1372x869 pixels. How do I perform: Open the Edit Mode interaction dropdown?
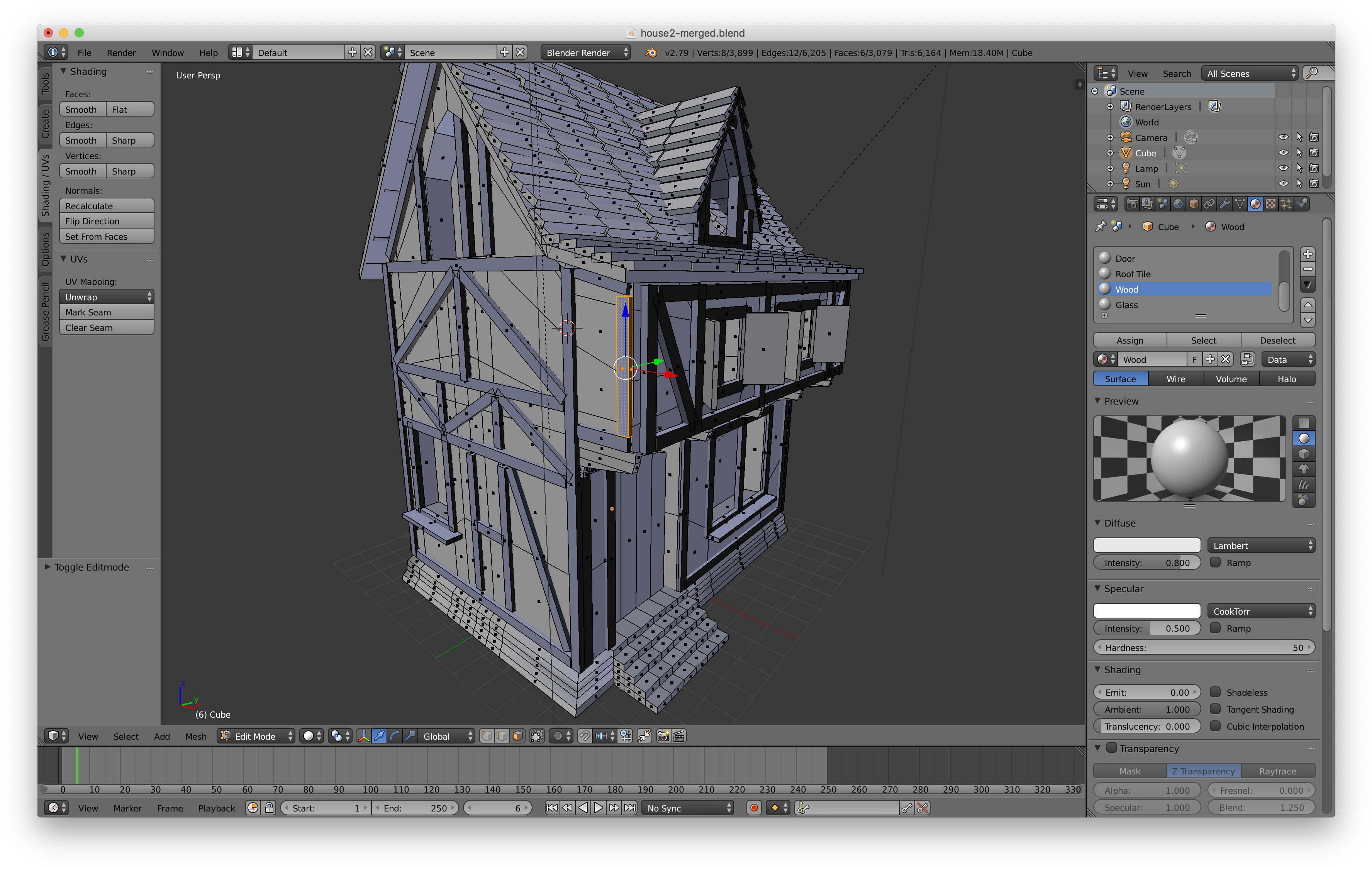point(255,736)
